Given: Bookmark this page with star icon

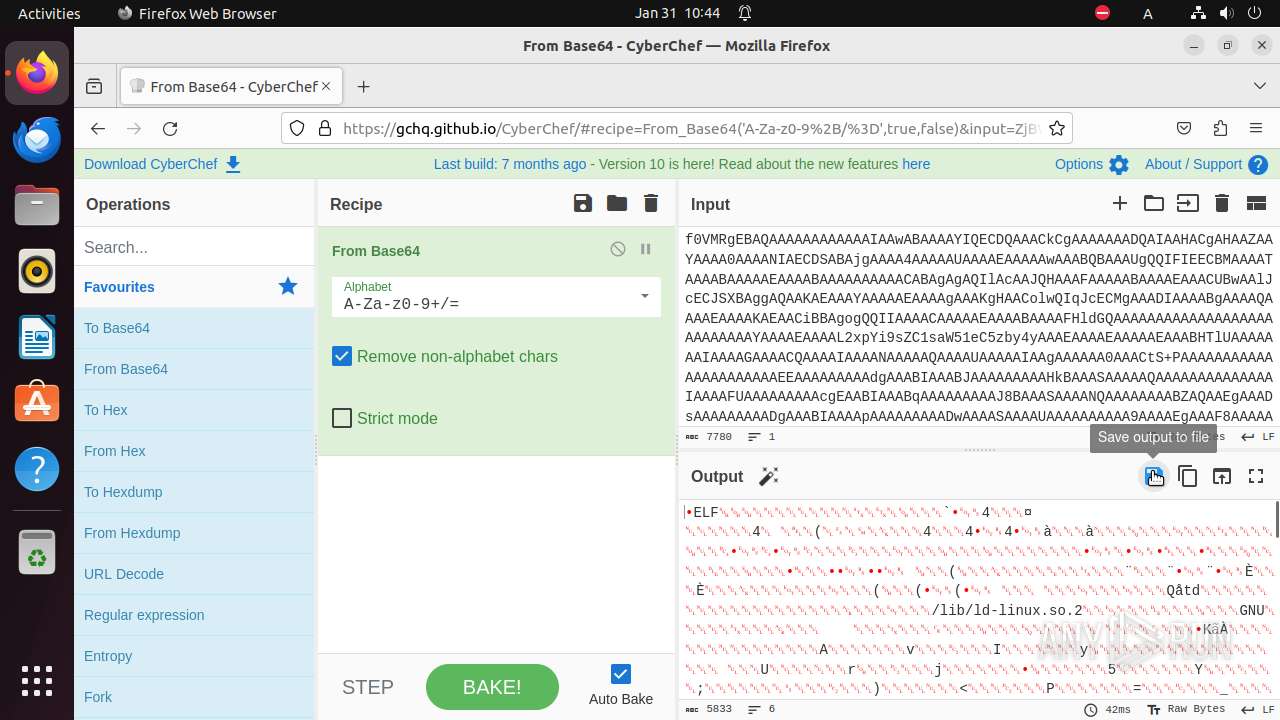Looking at the screenshot, I should coord(1057,128).
